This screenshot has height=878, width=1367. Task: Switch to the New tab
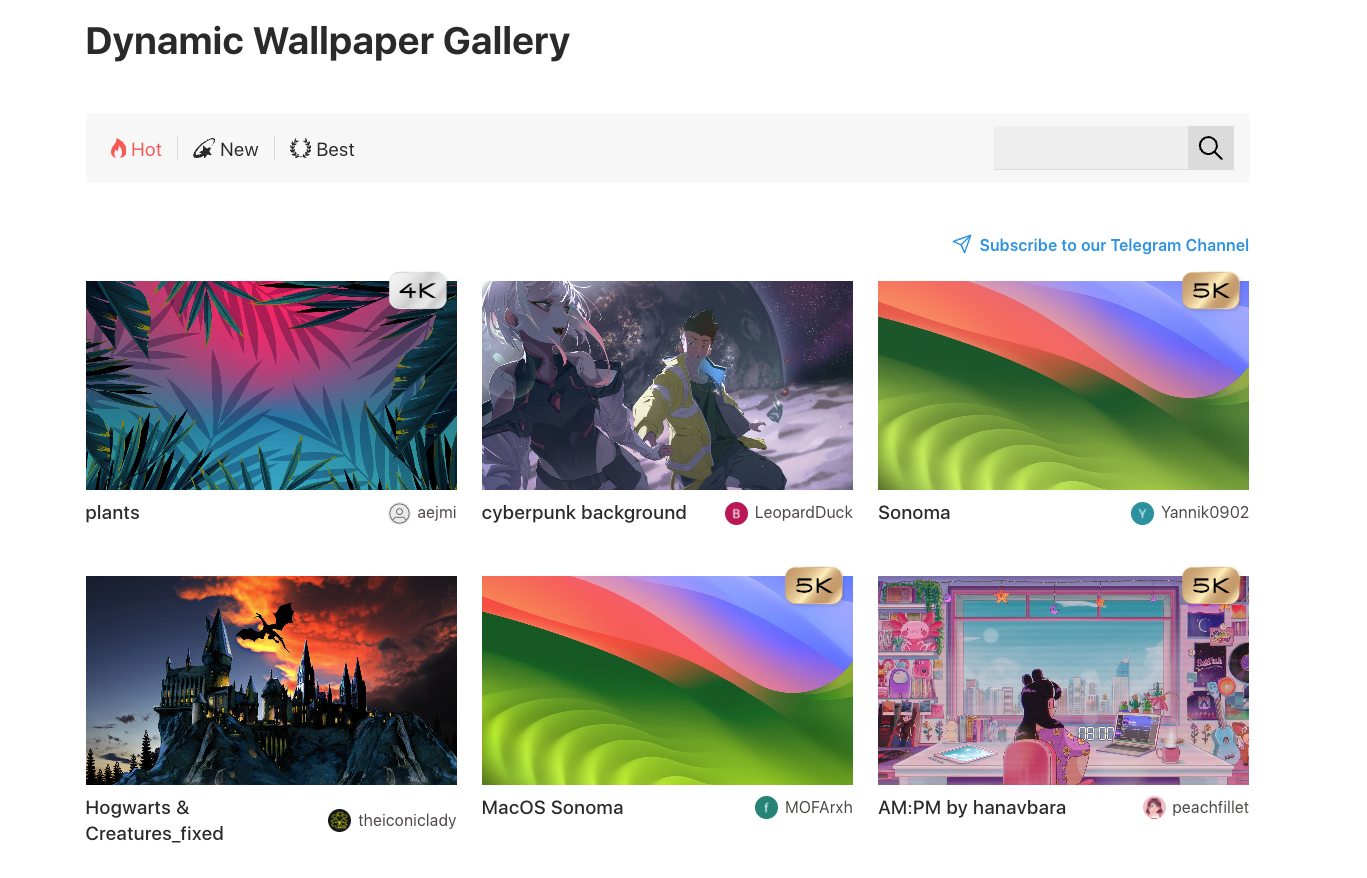(x=226, y=149)
